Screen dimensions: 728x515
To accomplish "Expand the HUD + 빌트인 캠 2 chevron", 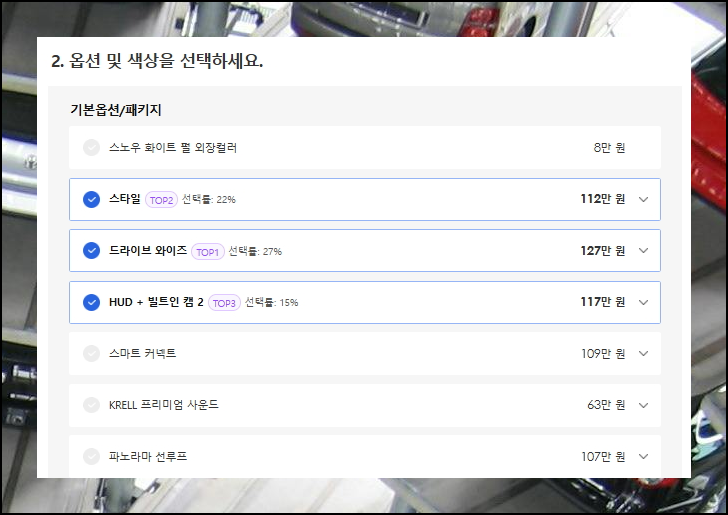I will pos(644,302).
